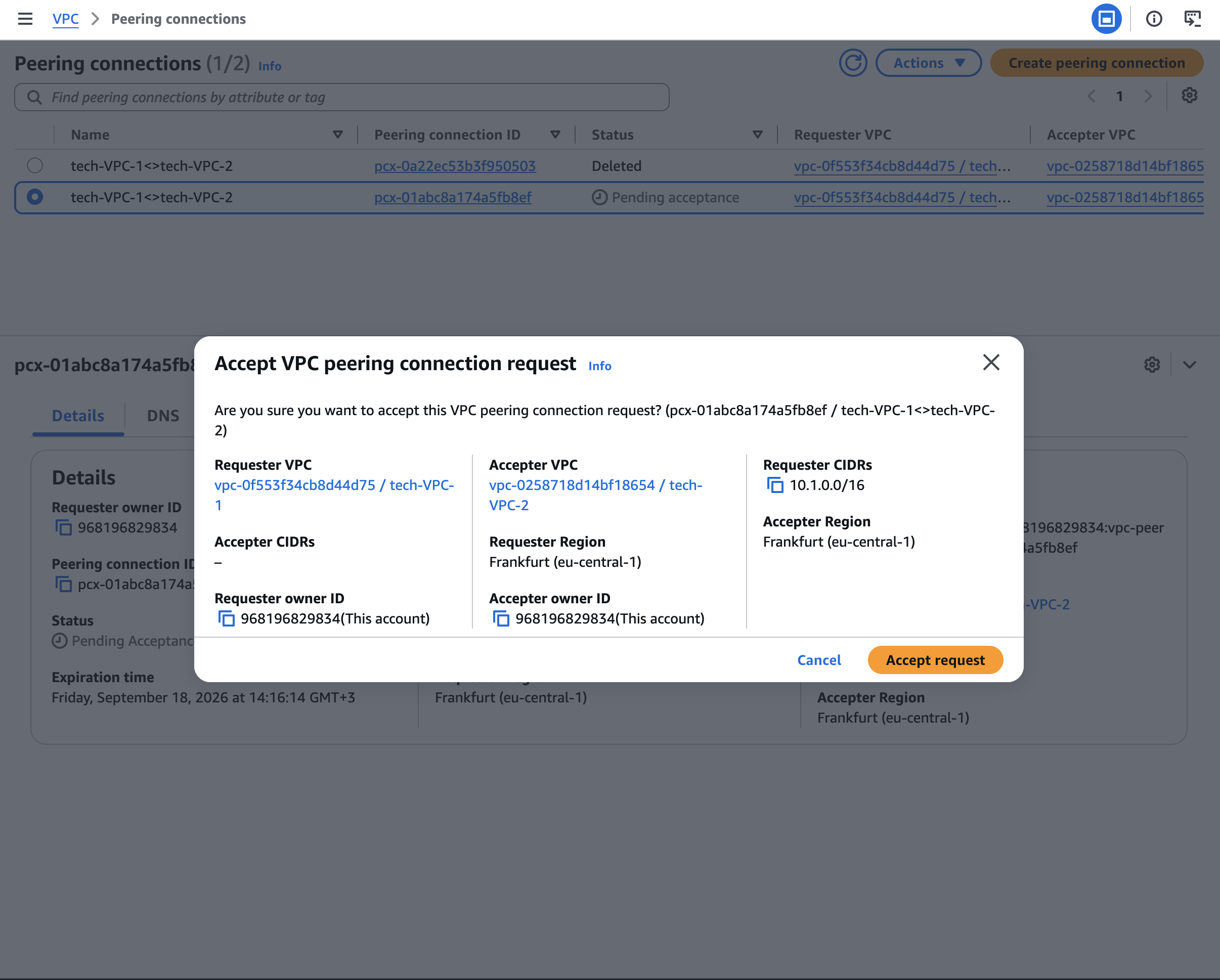Image resolution: width=1220 pixels, height=980 pixels.
Task: Switch to the Details tab
Action: coord(78,416)
